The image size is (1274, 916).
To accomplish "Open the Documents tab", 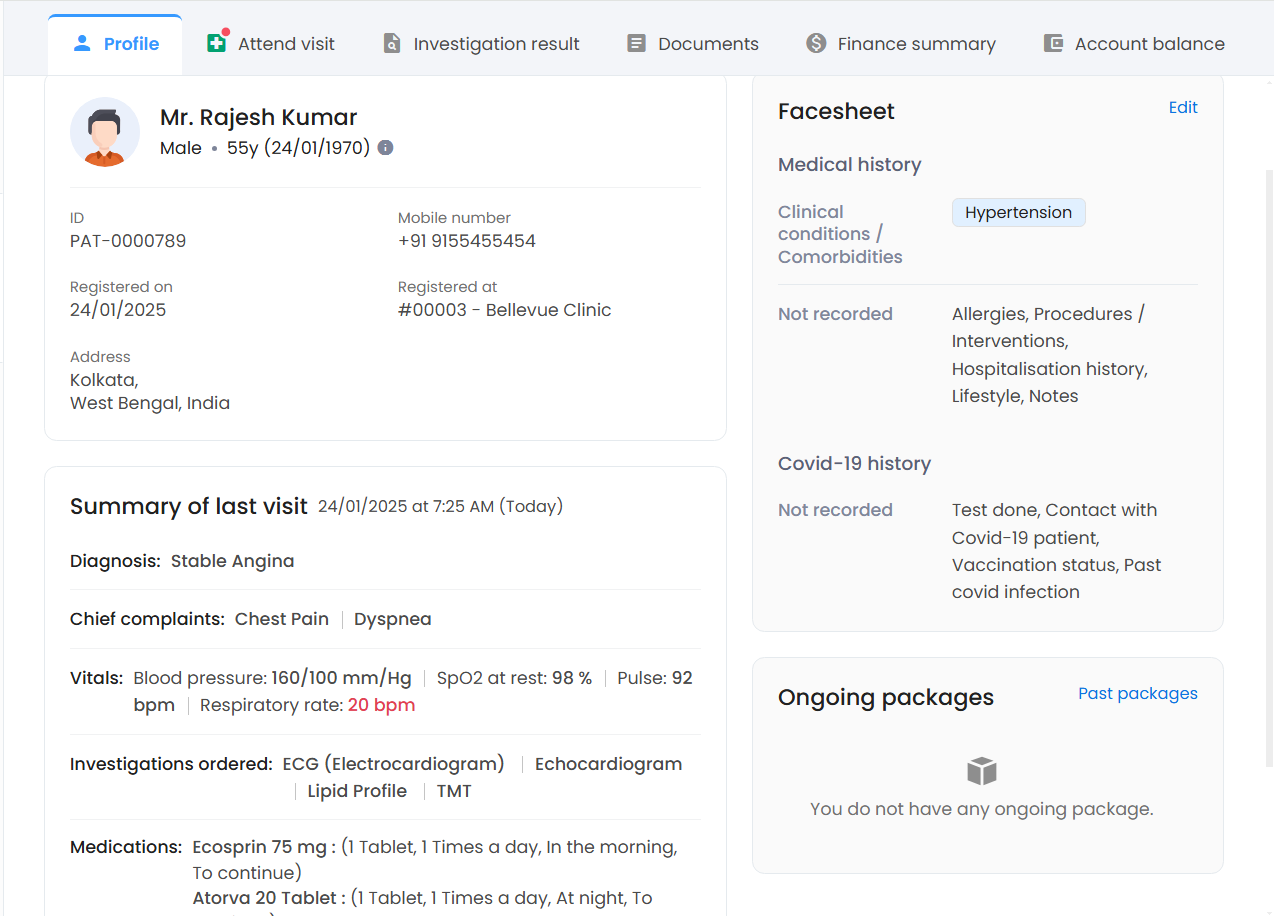I will click(708, 44).
